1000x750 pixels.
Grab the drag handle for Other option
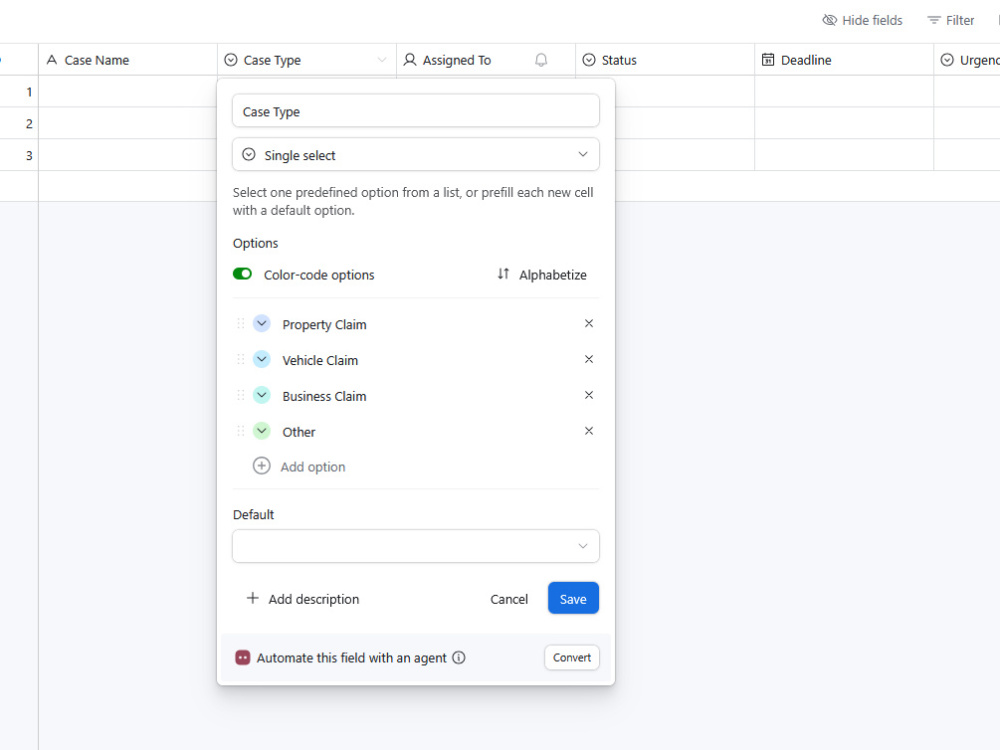click(240, 430)
